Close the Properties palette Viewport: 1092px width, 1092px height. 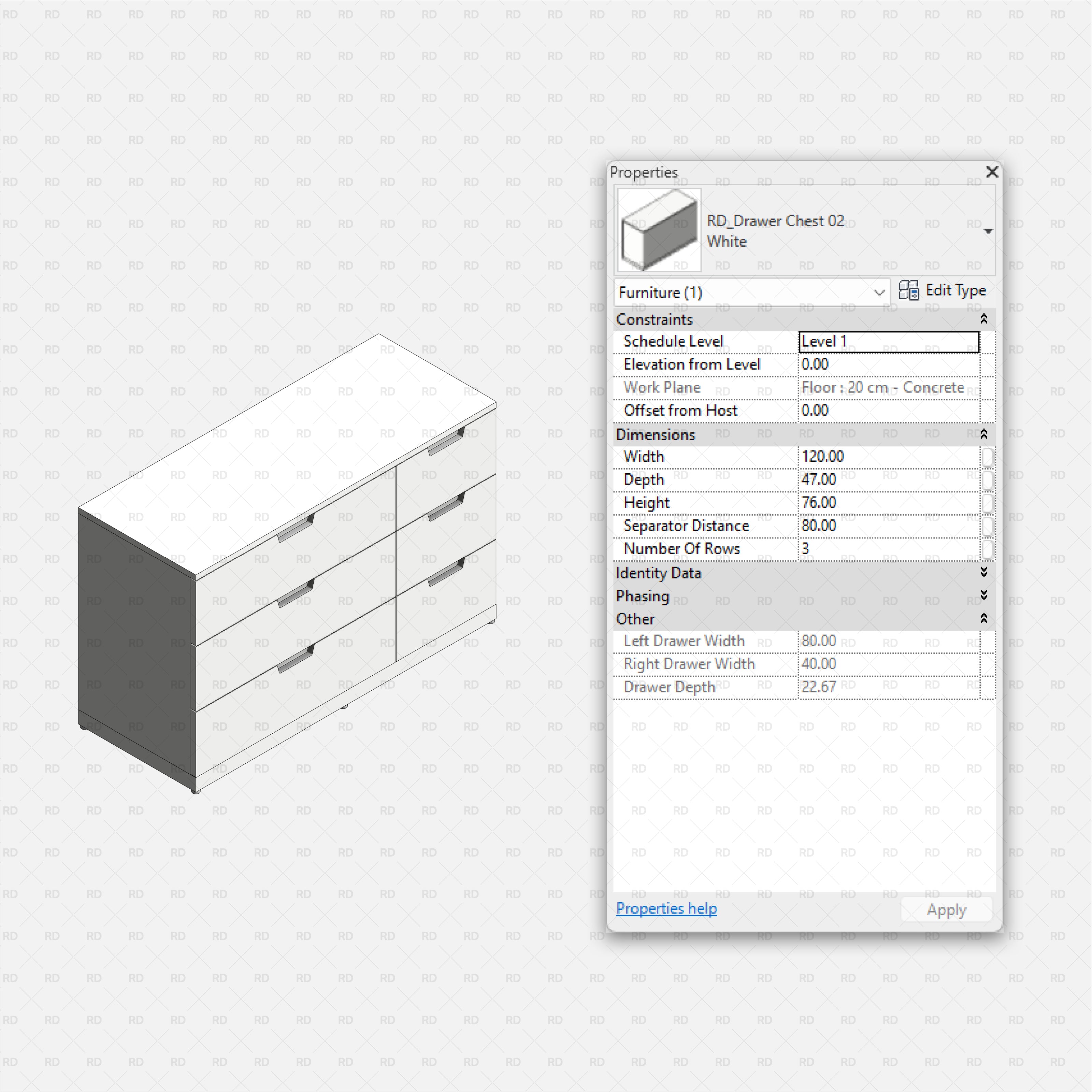pyautogui.click(x=992, y=172)
